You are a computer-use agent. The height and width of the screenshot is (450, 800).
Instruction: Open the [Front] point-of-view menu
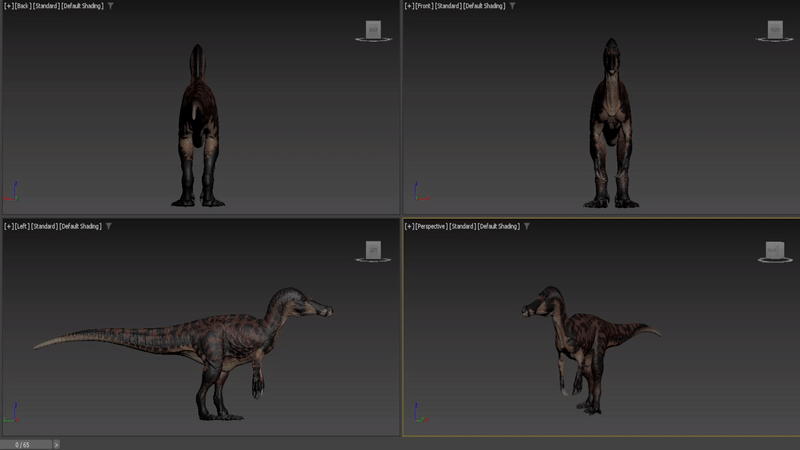point(424,6)
